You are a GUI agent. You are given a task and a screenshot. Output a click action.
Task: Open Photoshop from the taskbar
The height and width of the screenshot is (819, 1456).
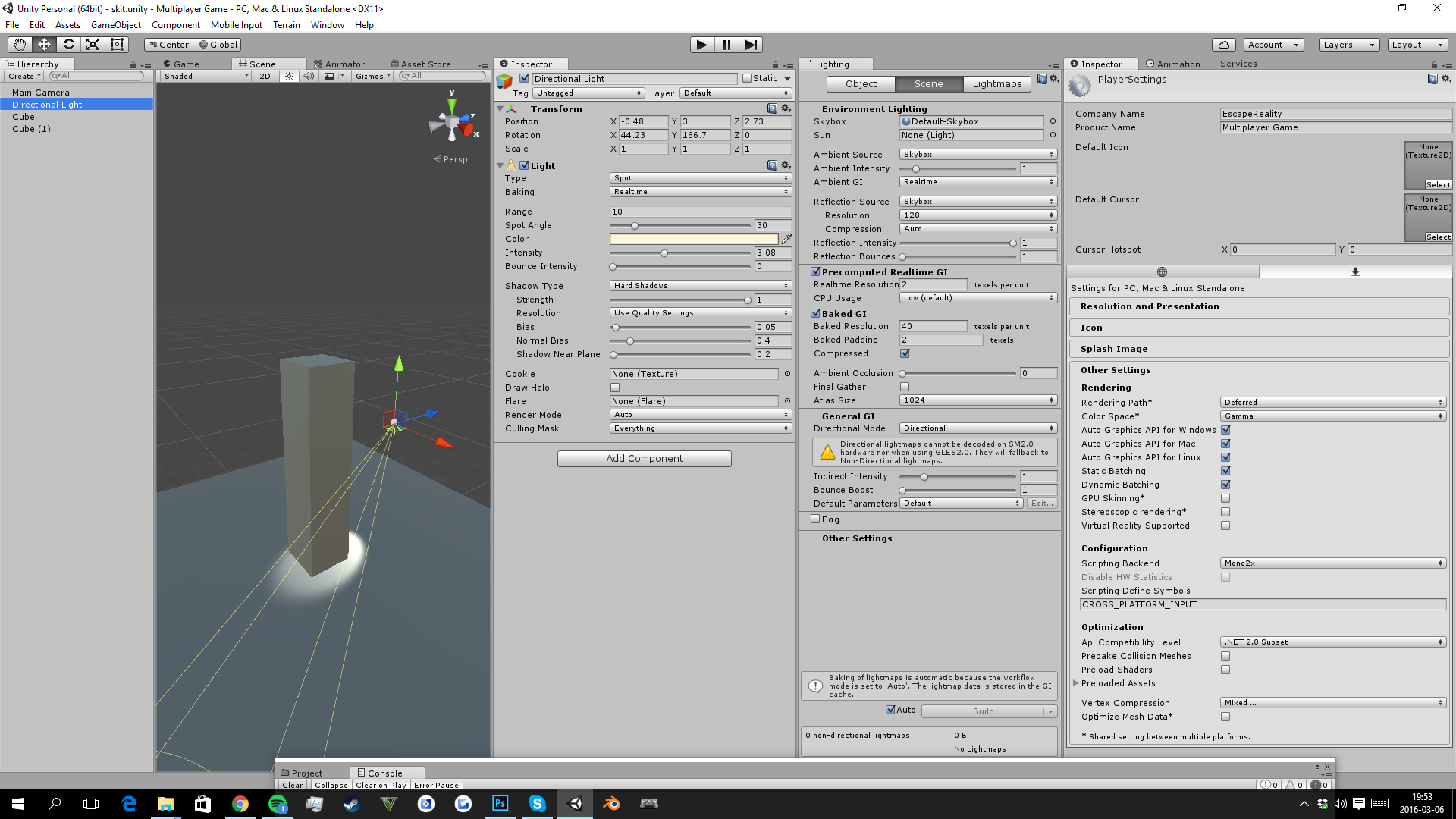[x=500, y=804]
